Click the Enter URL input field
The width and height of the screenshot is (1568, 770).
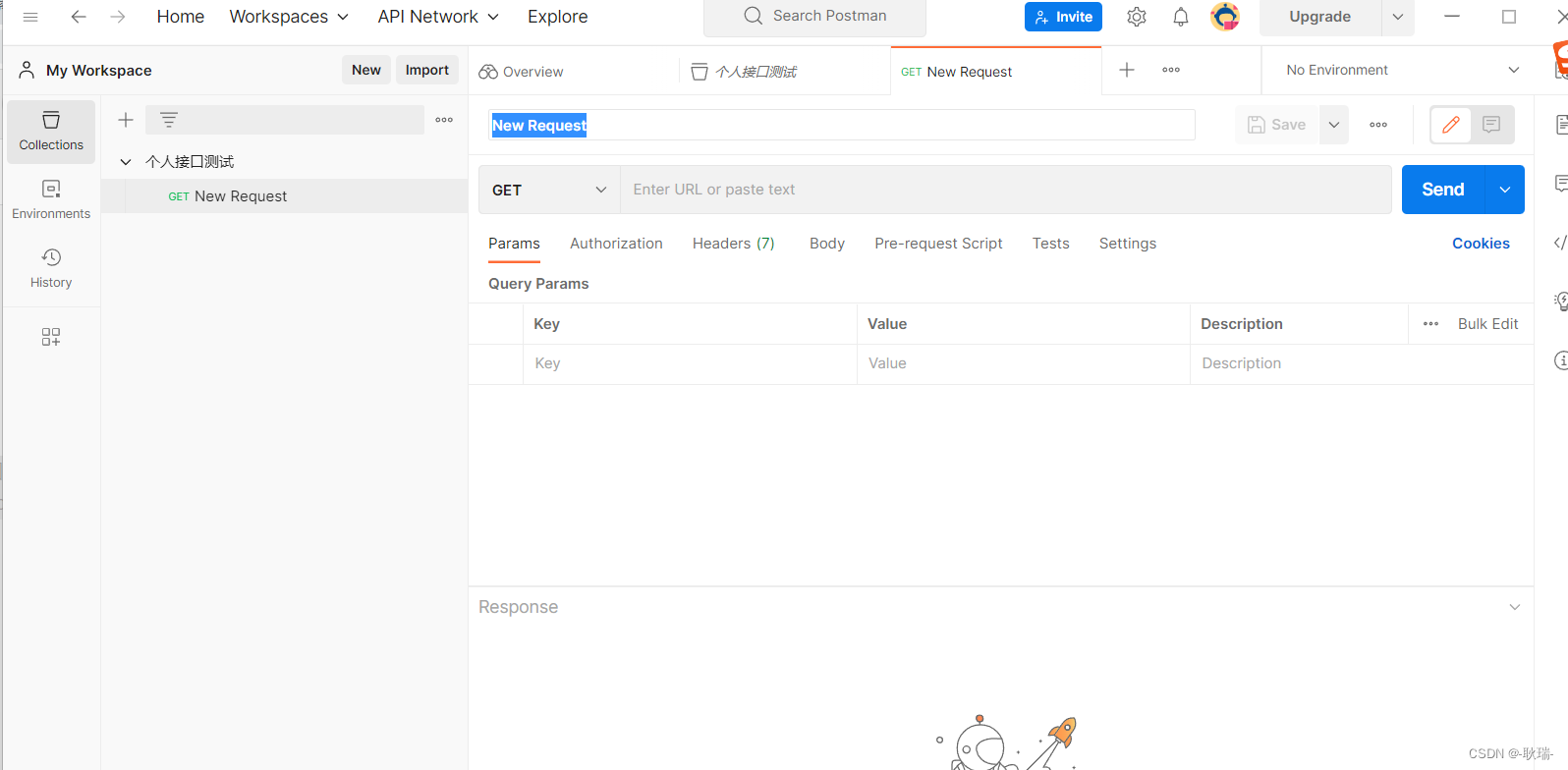pyautogui.click(x=1006, y=190)
